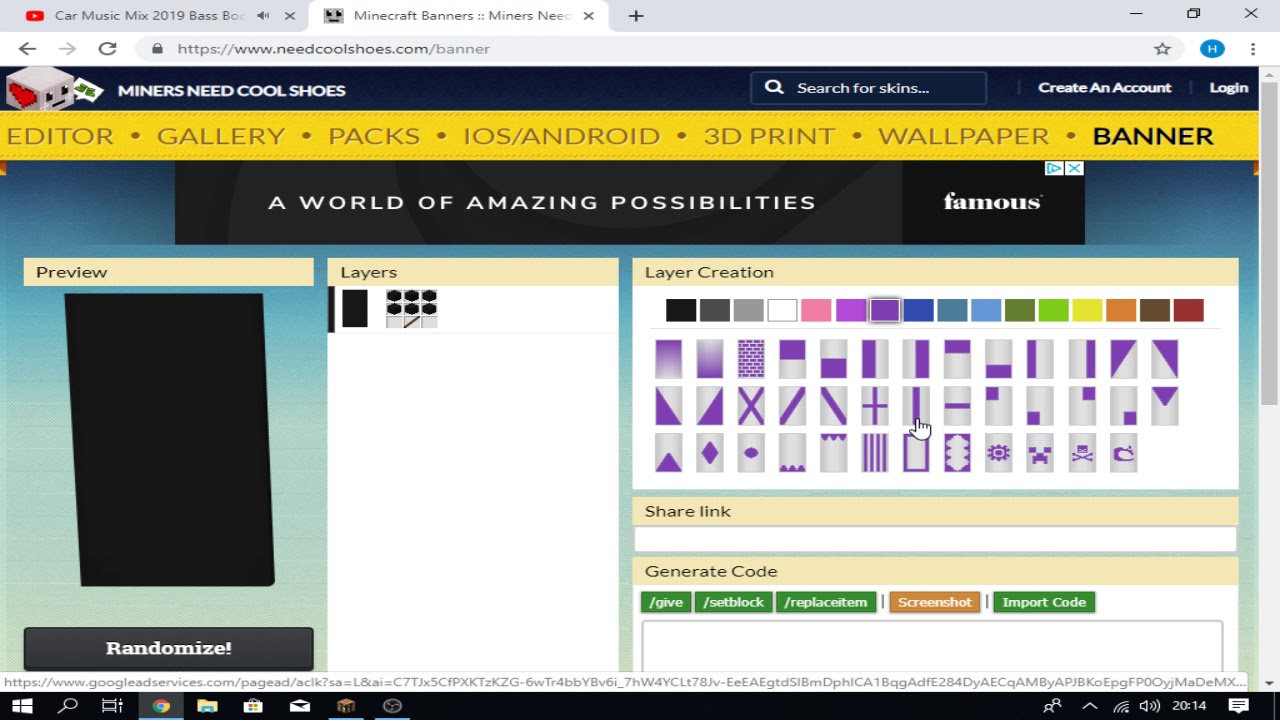Open the WALLPAPER section
The image size is (1280, 720).
pos(963,136)
